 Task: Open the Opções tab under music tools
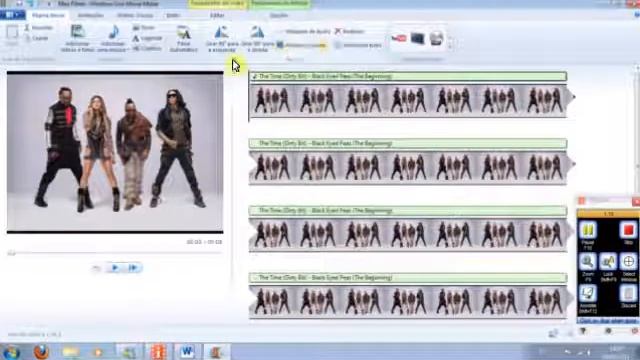(279, 15)
